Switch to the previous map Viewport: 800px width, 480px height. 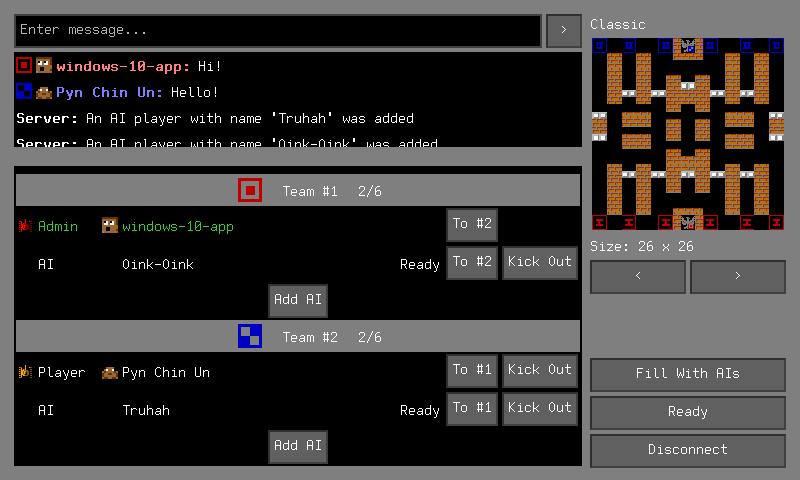pos(638,276)
